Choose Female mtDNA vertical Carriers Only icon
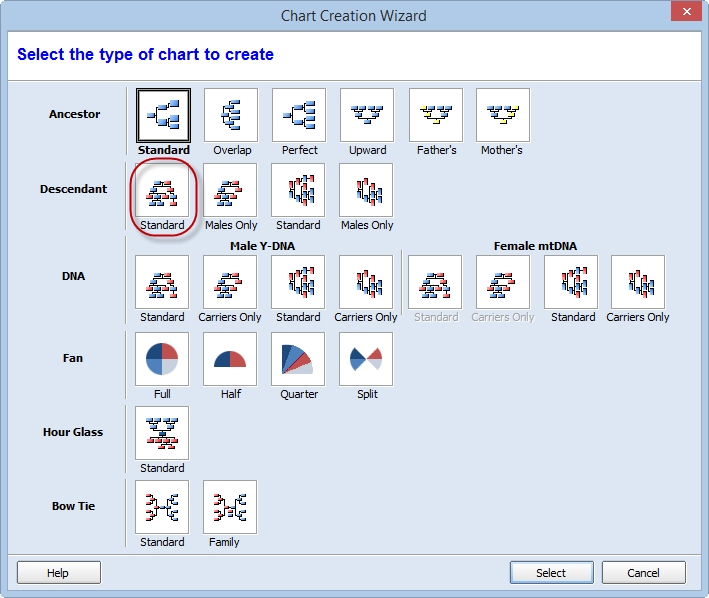 click(638, 282)
